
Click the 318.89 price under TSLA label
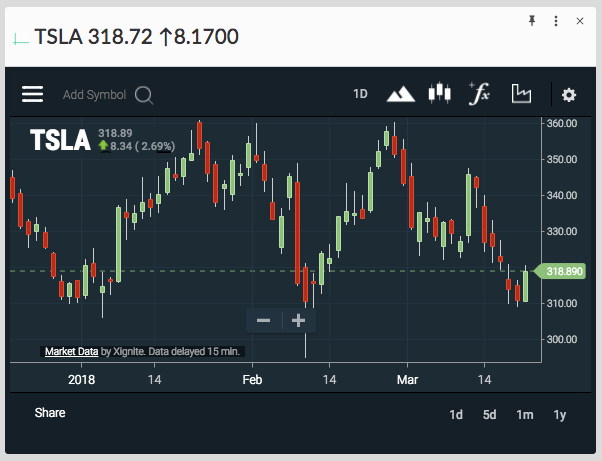[115, 133]
